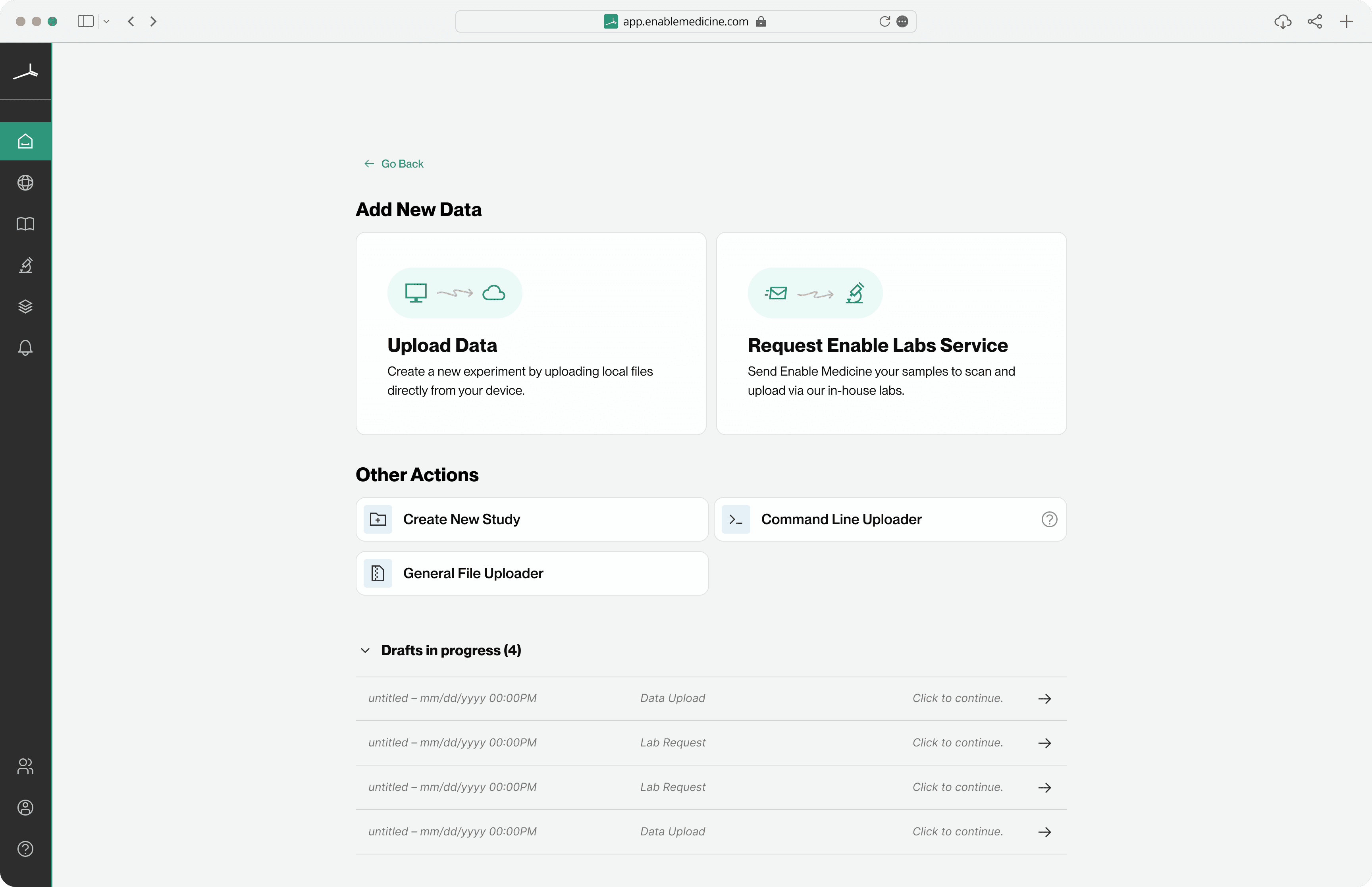Click the folder-plus icon on Create New Study
Image resolution: width=1372 pixels, height=887 pixels.
pos(378,519)
